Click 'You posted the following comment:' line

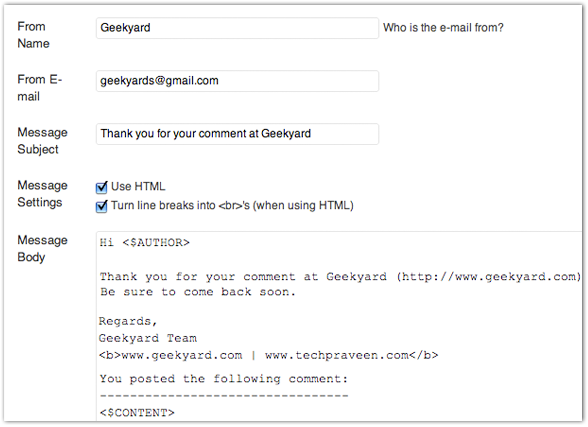(224, 379)
